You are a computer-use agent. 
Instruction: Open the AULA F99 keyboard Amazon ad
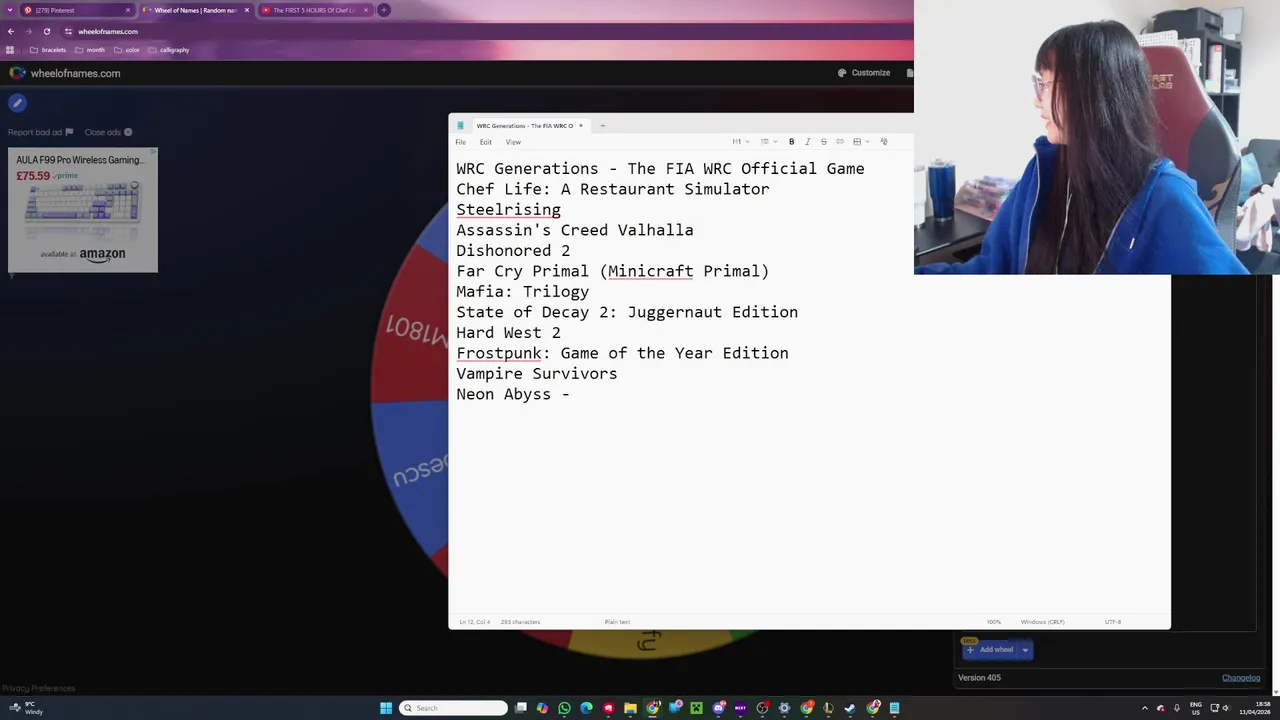click(x=83, y=210)
